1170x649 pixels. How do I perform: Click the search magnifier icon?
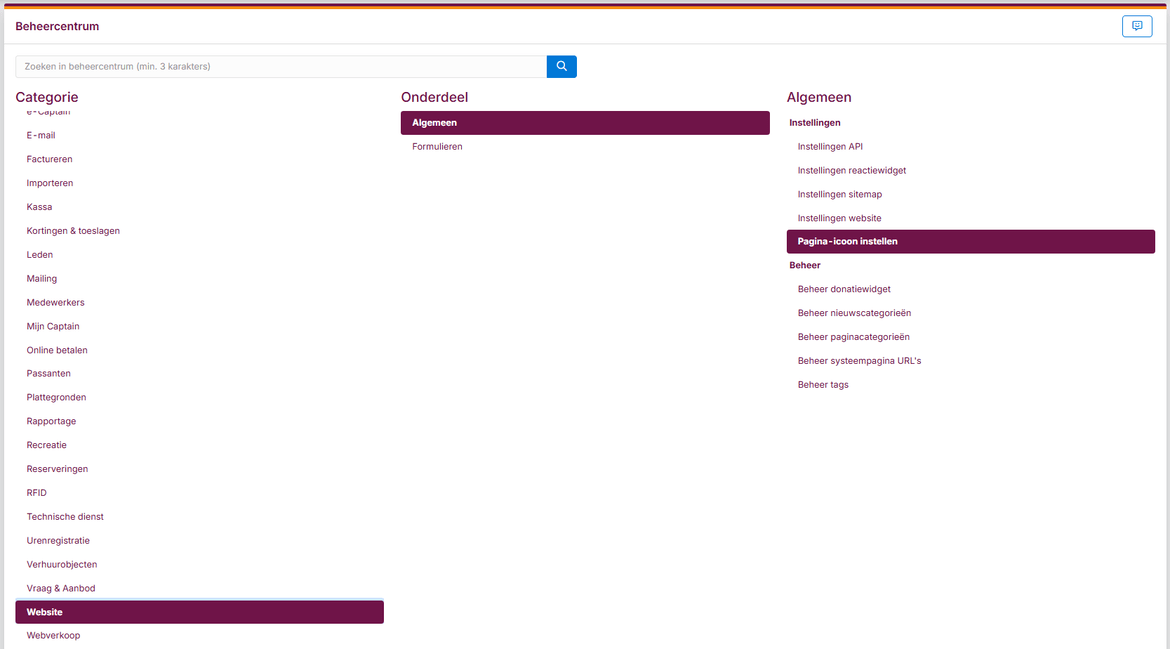[x=560, y=66]
